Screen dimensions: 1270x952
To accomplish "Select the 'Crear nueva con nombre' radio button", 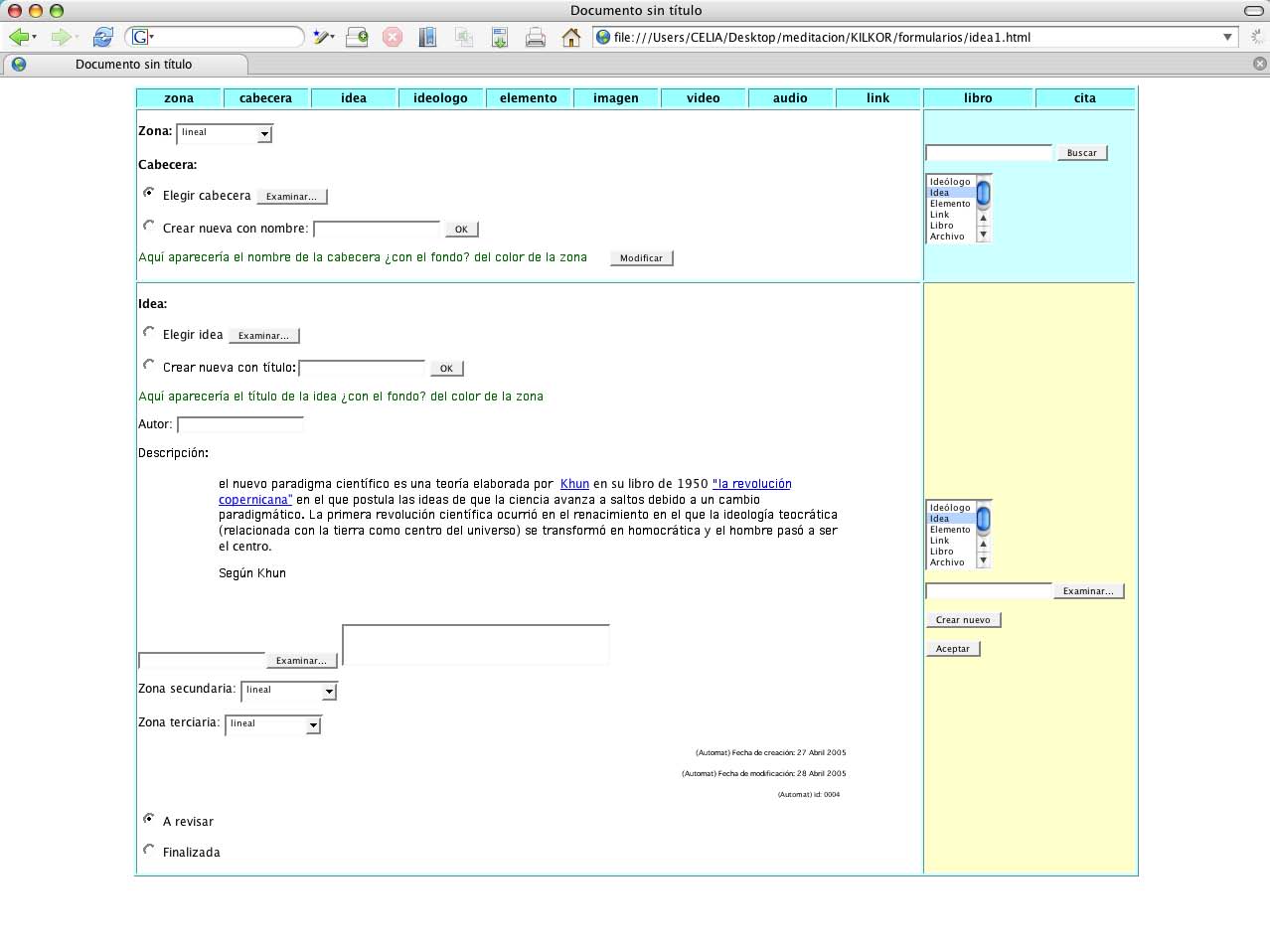I will click(x=149, y=226).
